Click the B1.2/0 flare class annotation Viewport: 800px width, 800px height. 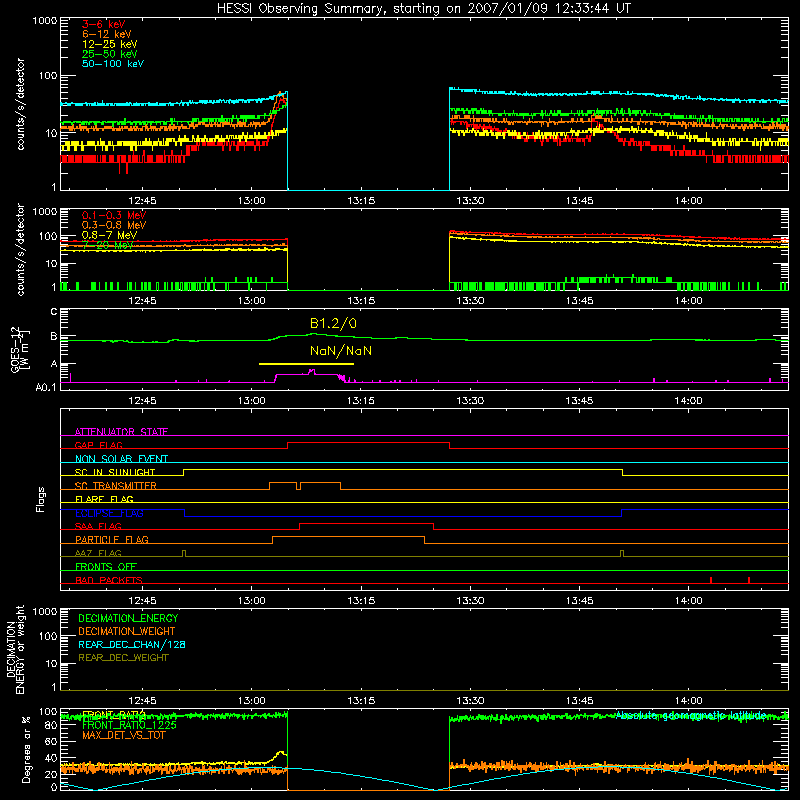[333, 323]
